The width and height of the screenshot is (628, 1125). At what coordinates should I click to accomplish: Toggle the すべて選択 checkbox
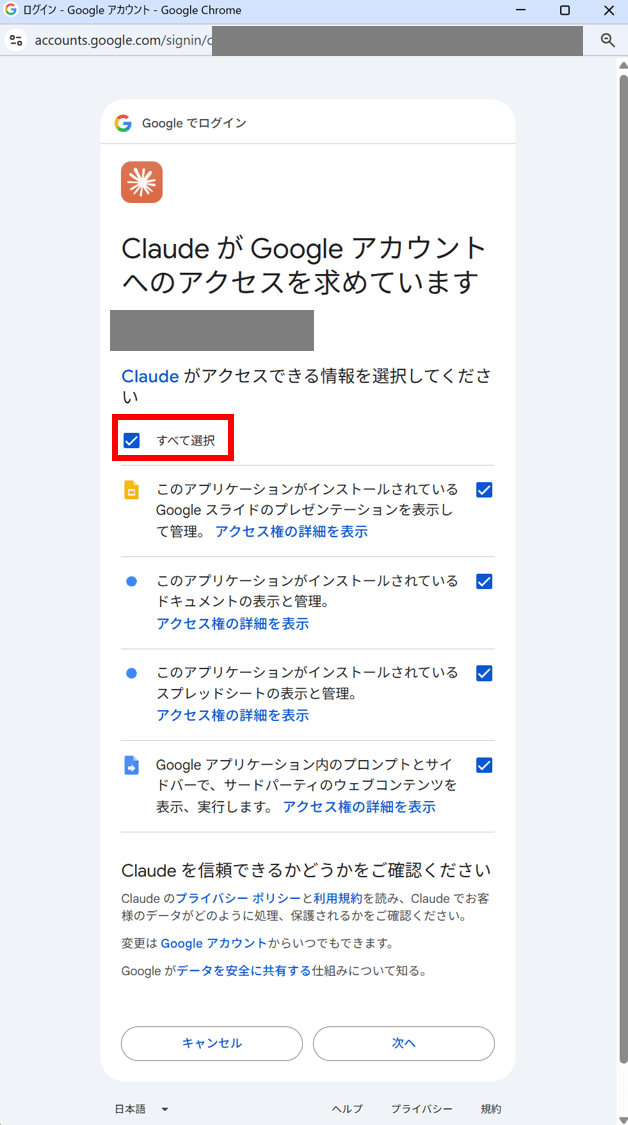[x=131, y=440]
